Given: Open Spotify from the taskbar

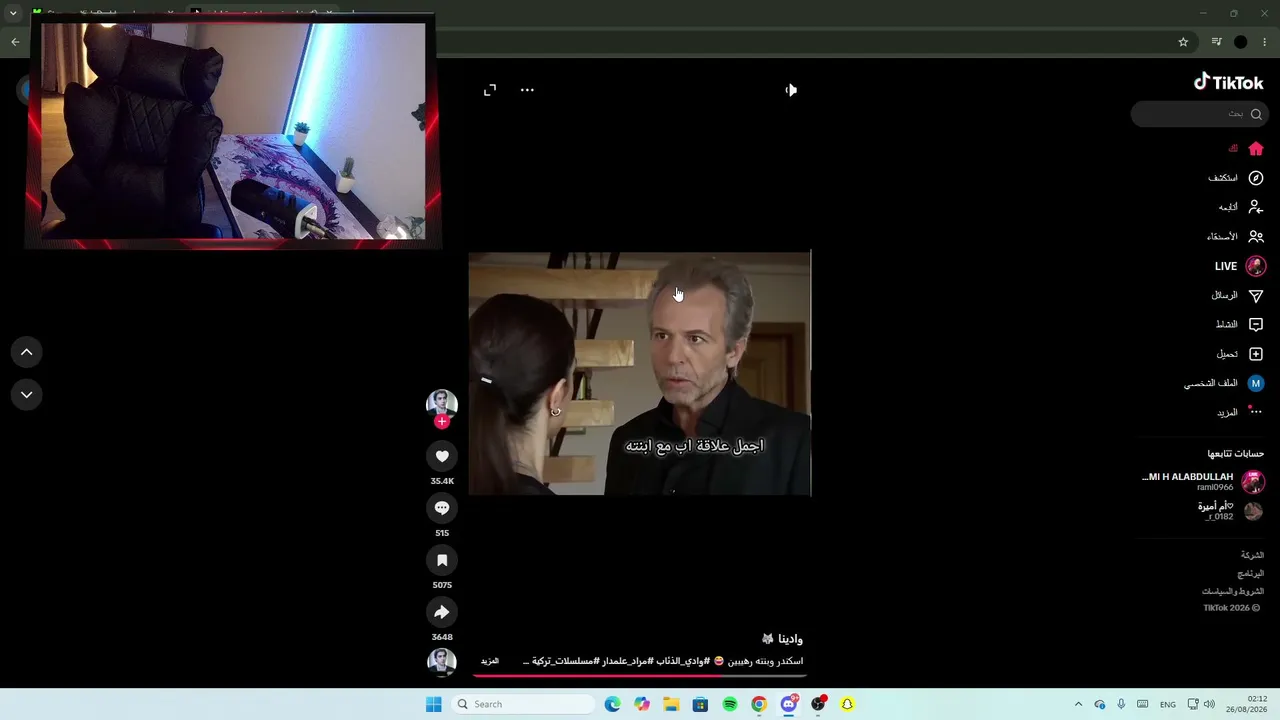Looking at the screenshot, I should [x=730, y=704].
